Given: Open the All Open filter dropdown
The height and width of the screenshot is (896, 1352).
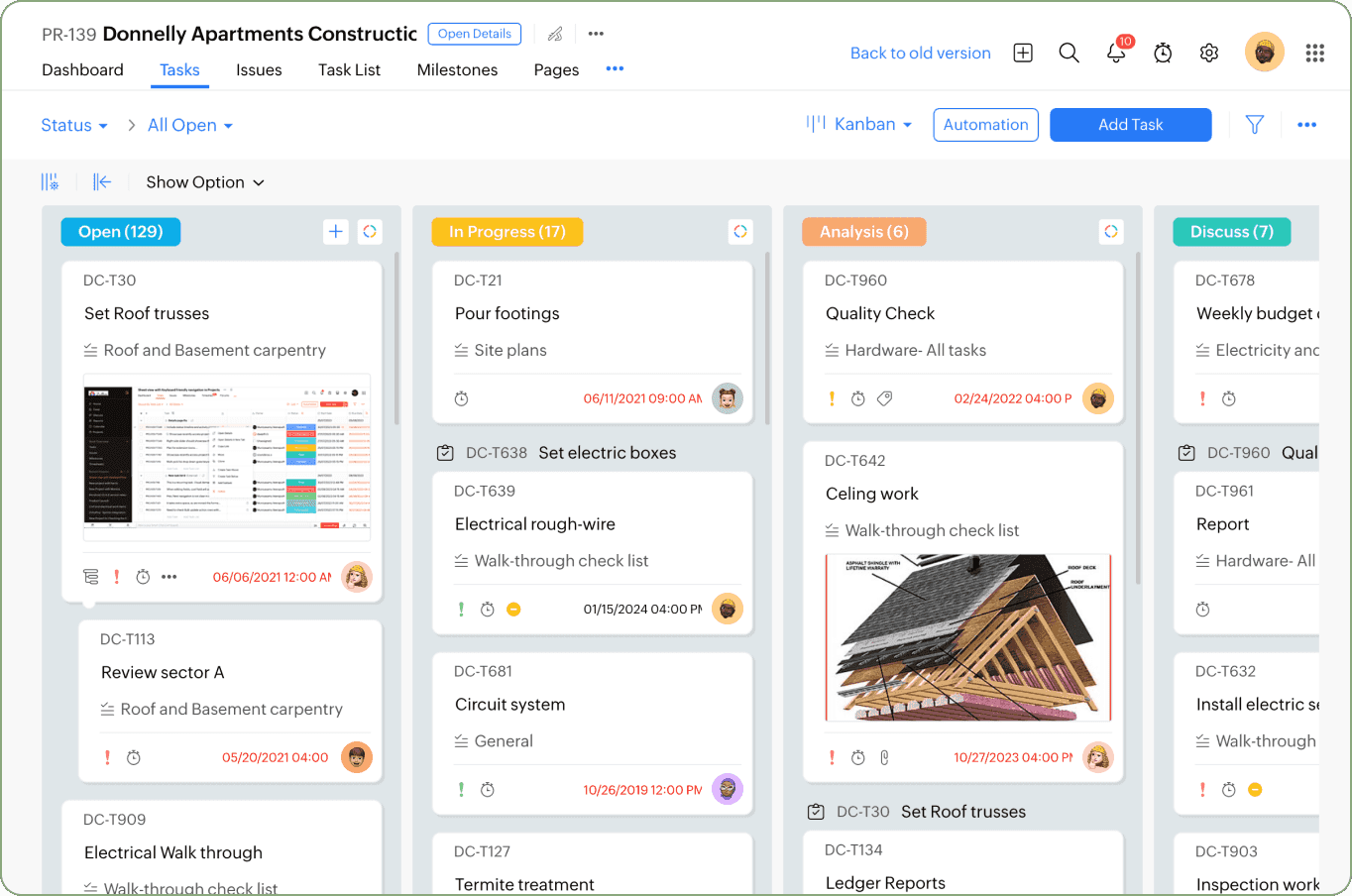Looking at the screenshot, I should pyautogui.click(x=189, y=125).
